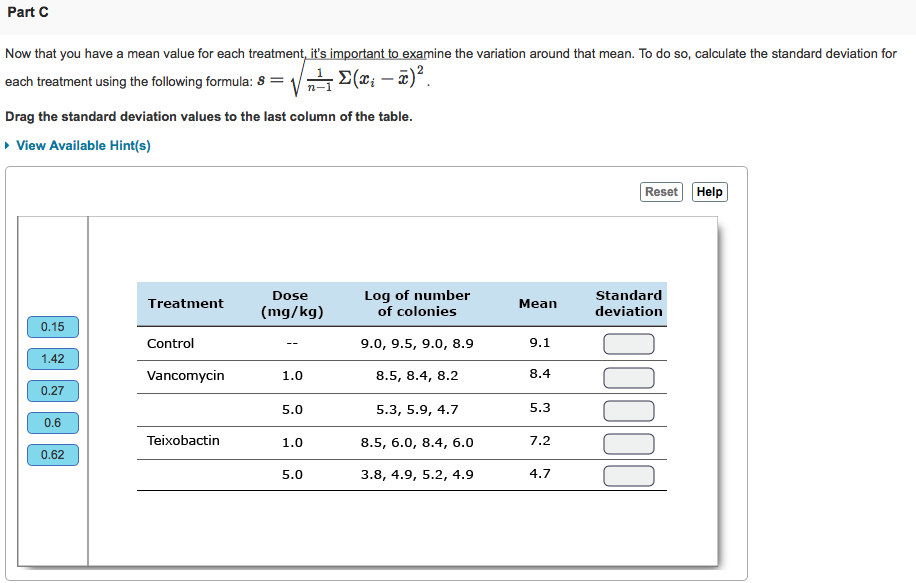The height and width of the screenshot is (583, 916).
Task: Click Teixobactin 1.0 standard deviation box
Action: 629,444
